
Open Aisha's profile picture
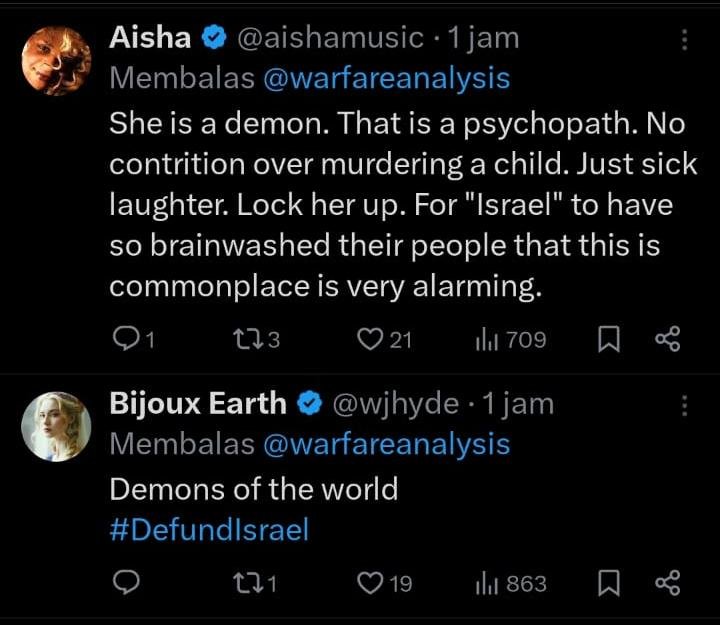[x=56, y=60]
